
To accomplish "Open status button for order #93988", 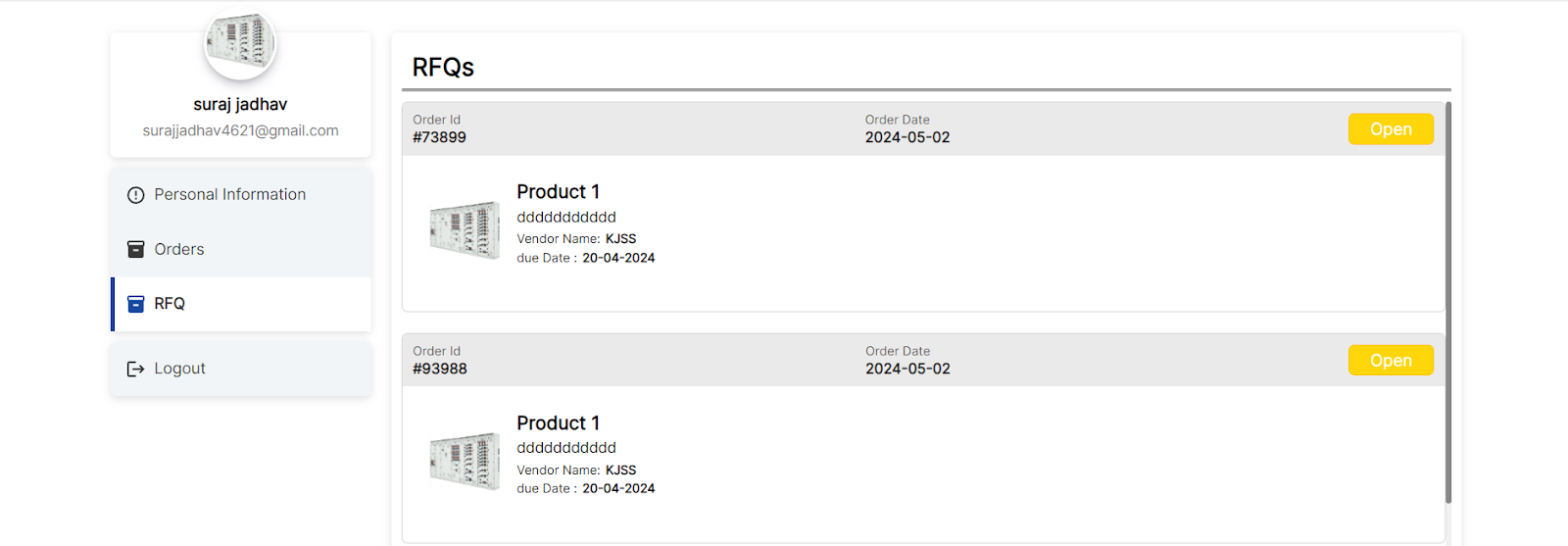I will [x=1391, y=361].
